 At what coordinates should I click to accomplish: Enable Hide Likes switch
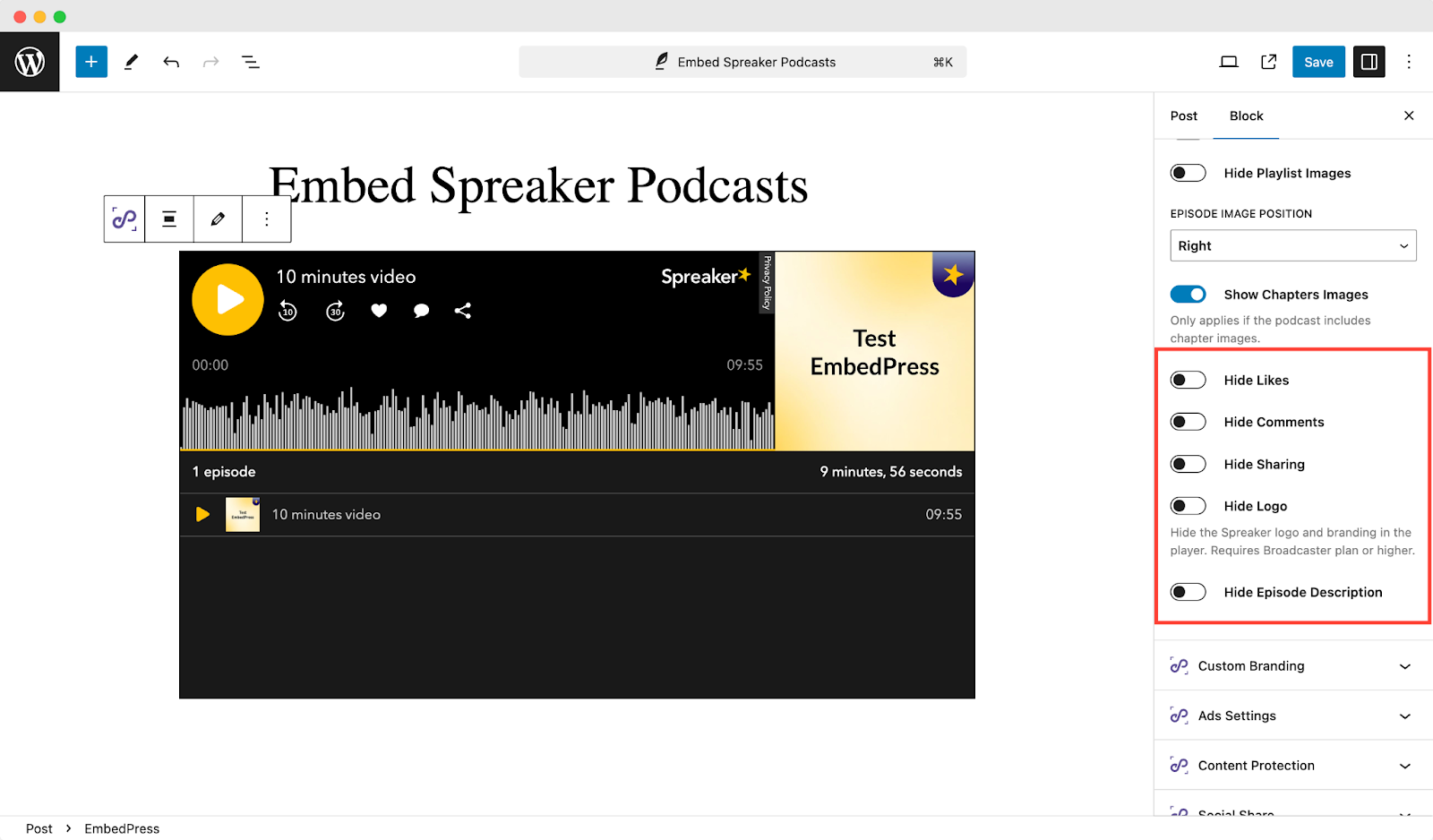click(x=1188, y=380)
